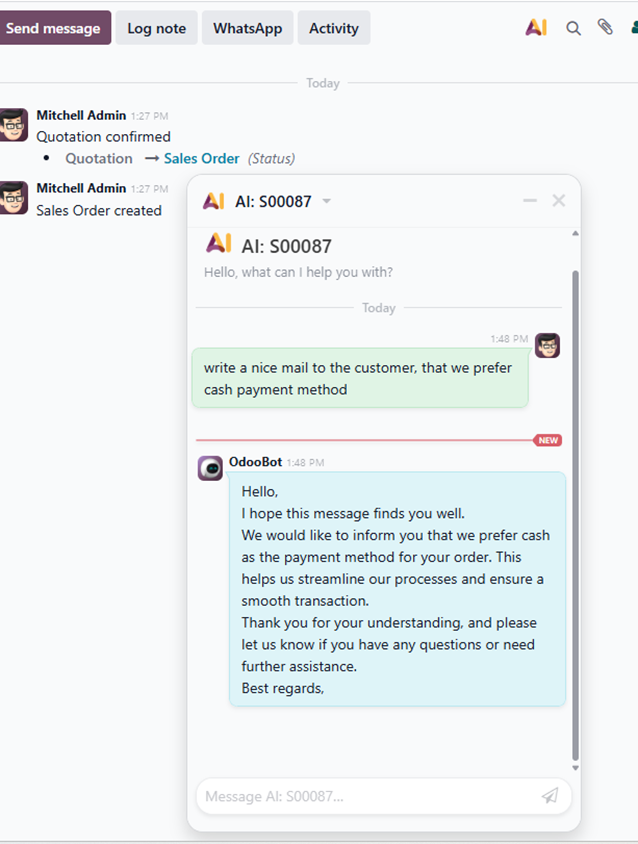Image resolution: width=638 pixels, height=844 pixels.
Task: Open the Activity tab
Action: [333, 28]
